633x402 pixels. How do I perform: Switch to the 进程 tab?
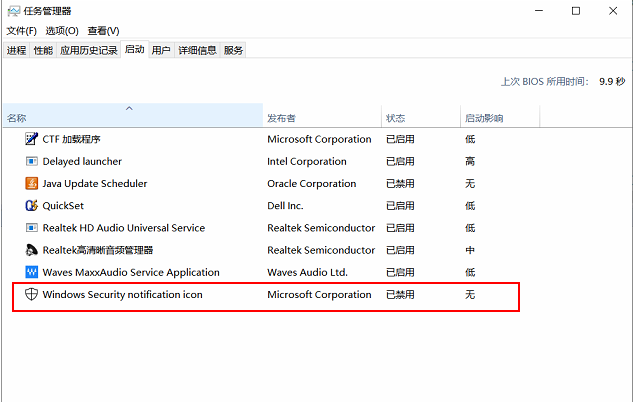click(x=17, y=50)
